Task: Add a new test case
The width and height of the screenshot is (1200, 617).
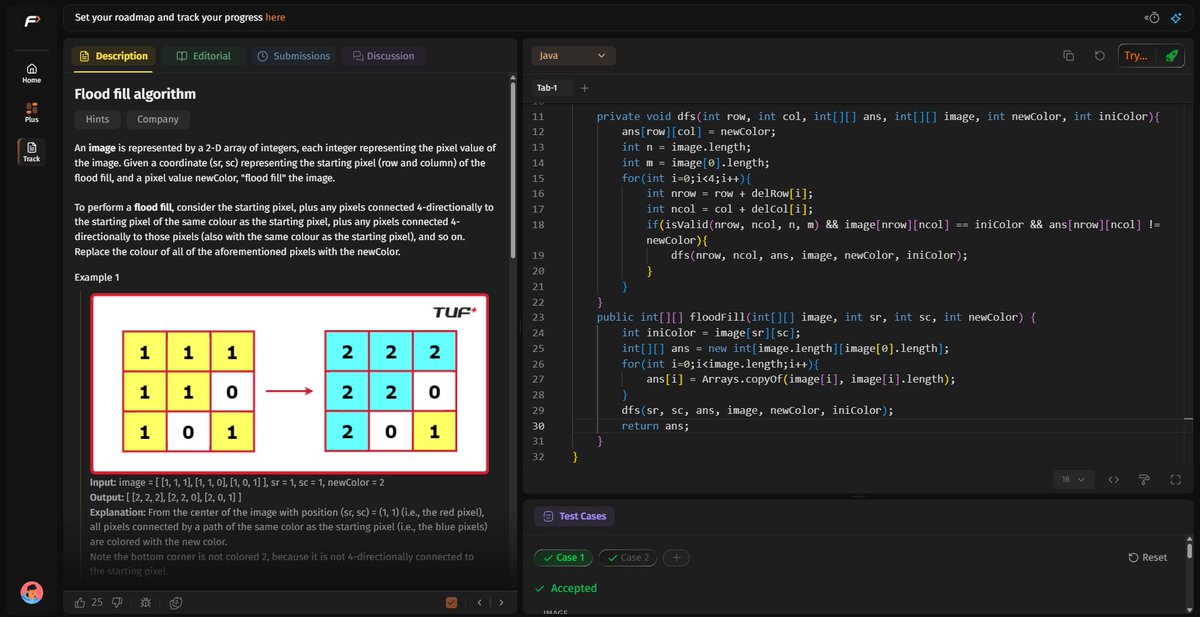Action: (x=676, y=557)
